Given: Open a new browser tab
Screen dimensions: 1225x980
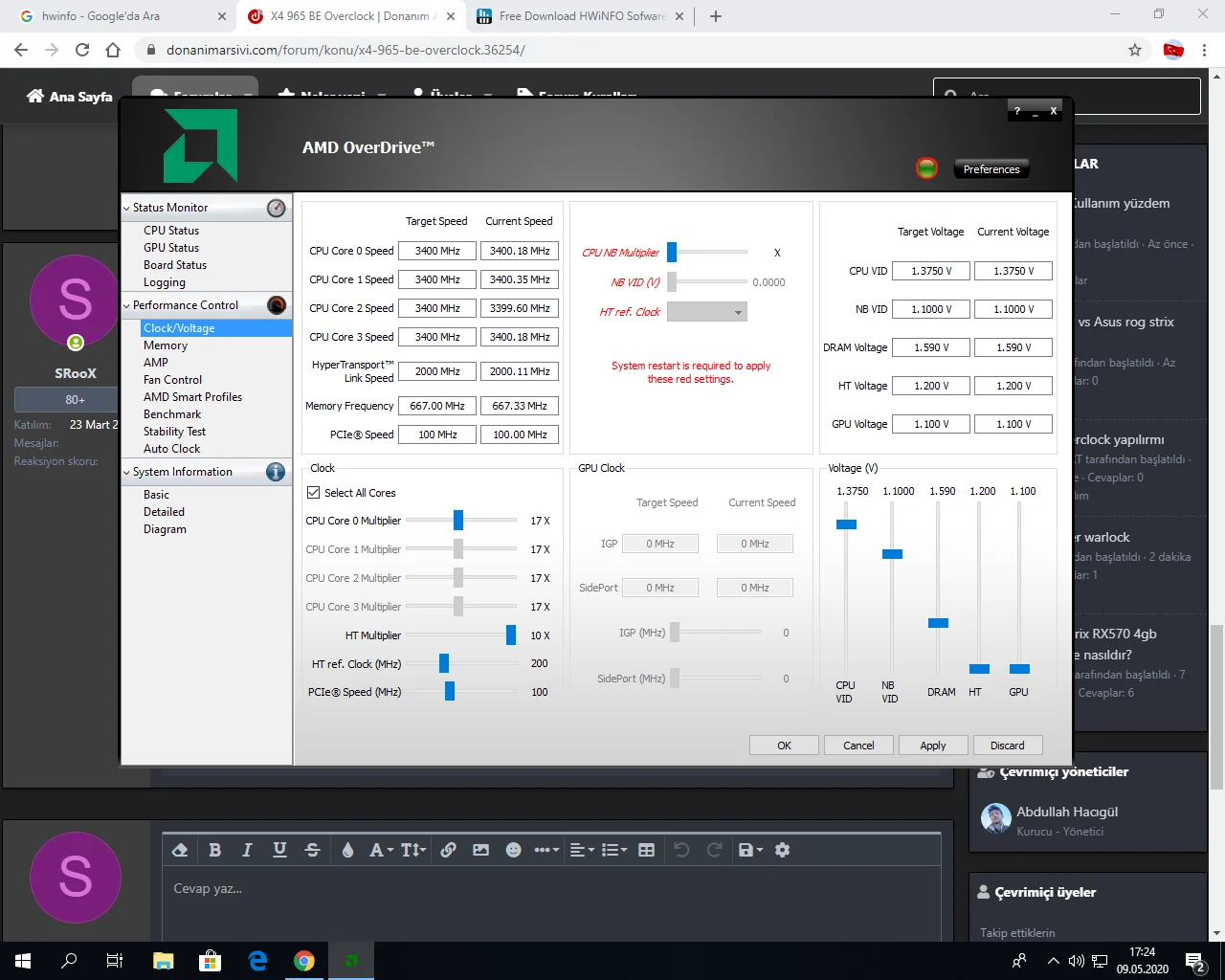Looking at the screenshot, I should [715, 16].
